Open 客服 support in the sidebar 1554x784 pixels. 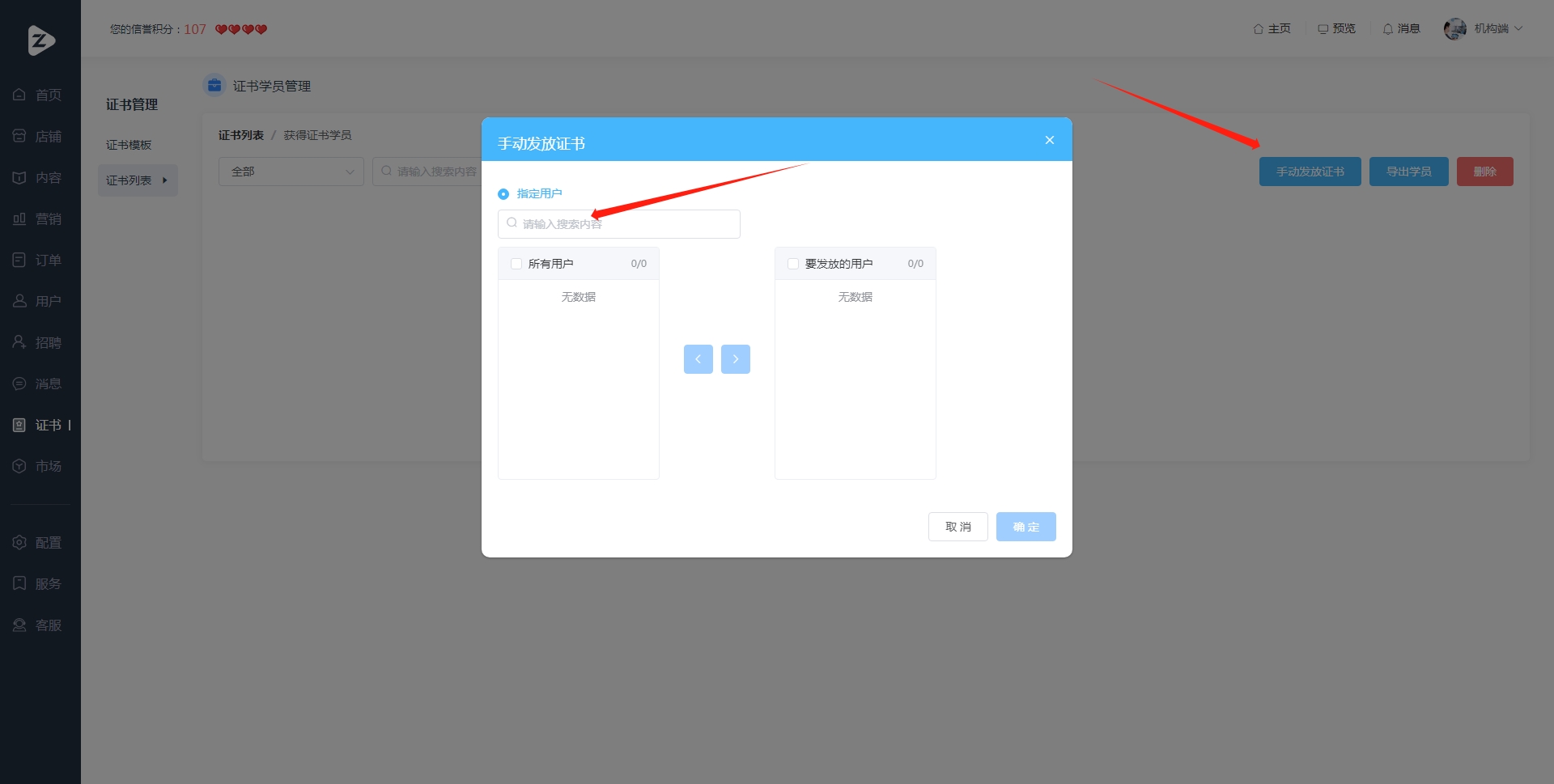(38, 625)
